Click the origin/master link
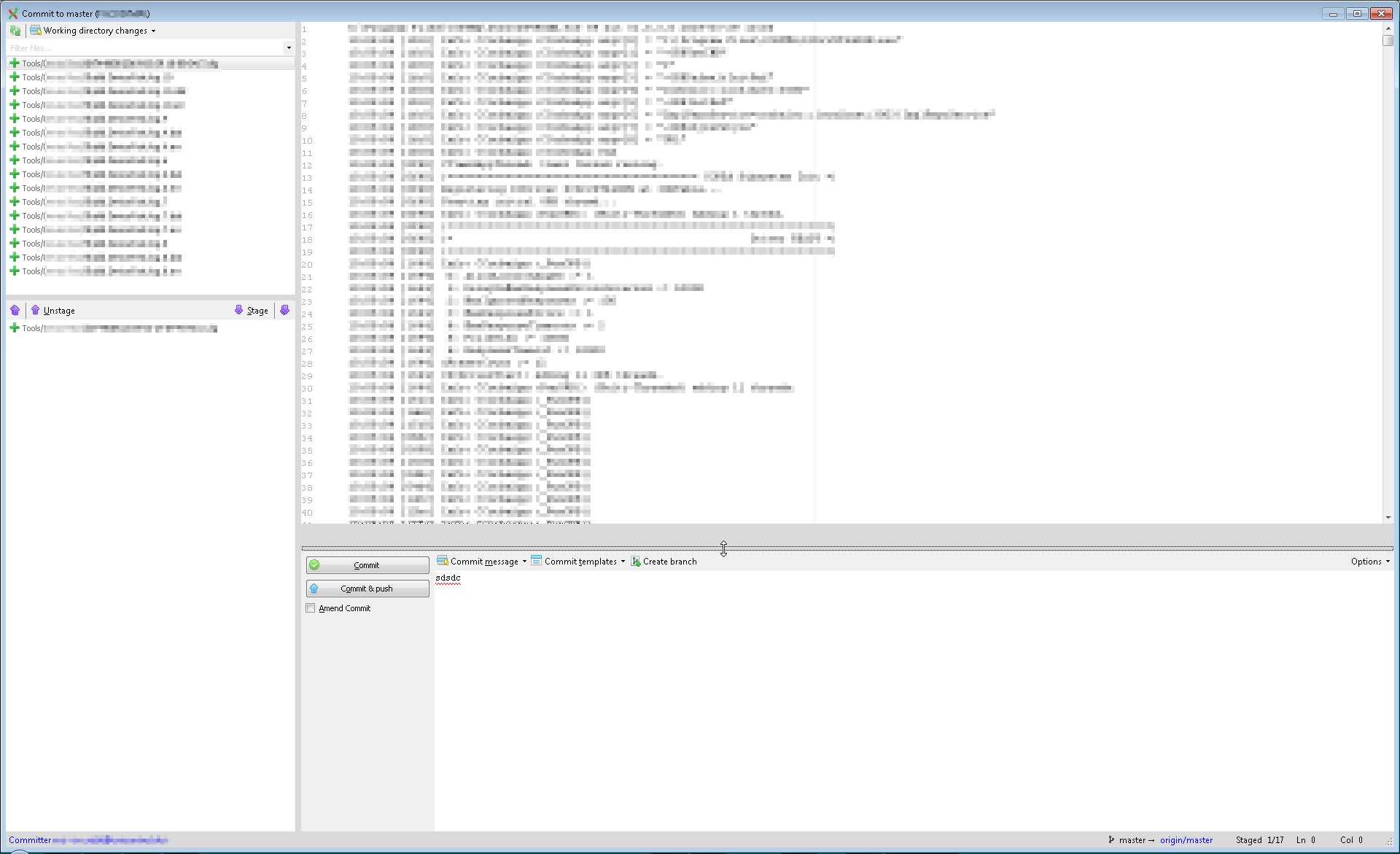The width and height of the screenshot is (1400, 854). (1186, 840)
